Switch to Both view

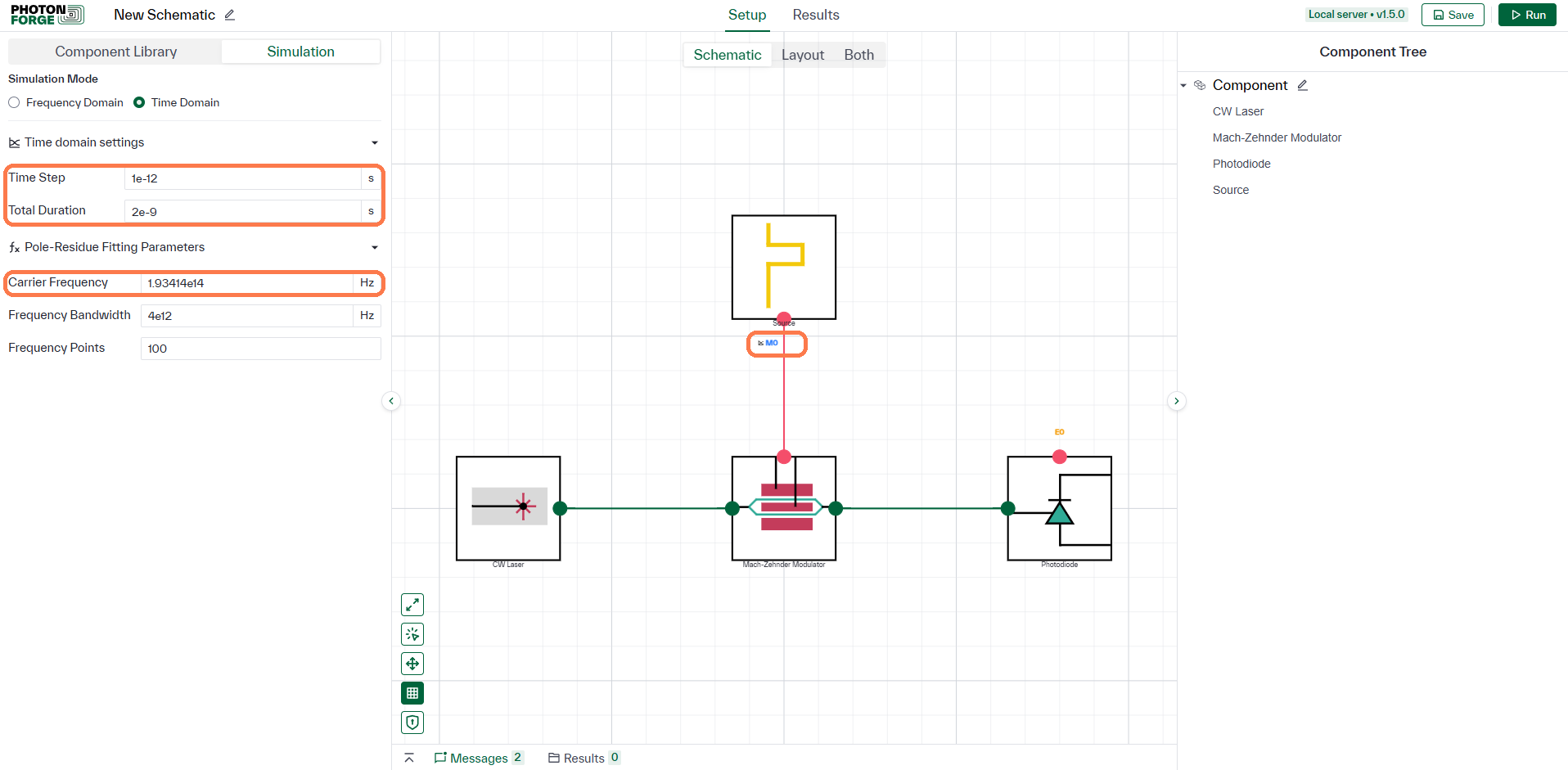click(x=859, y=55)
